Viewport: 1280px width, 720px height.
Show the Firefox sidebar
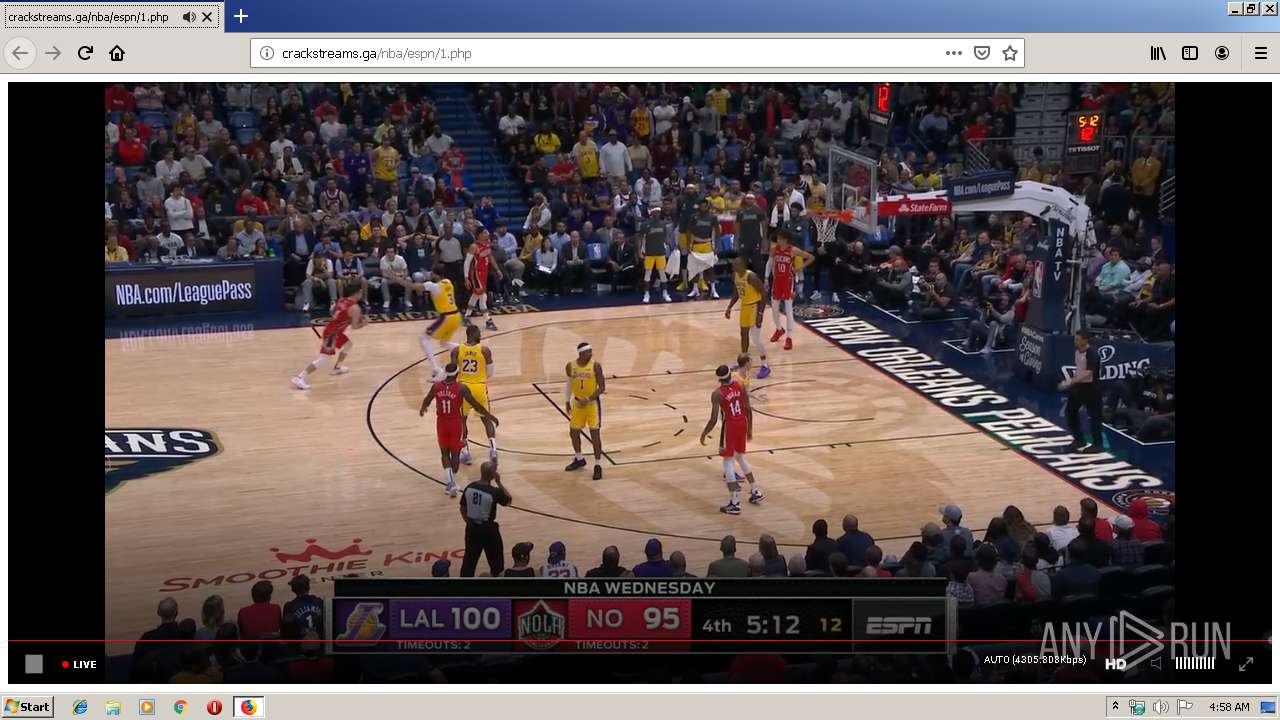pos(1190,53)
